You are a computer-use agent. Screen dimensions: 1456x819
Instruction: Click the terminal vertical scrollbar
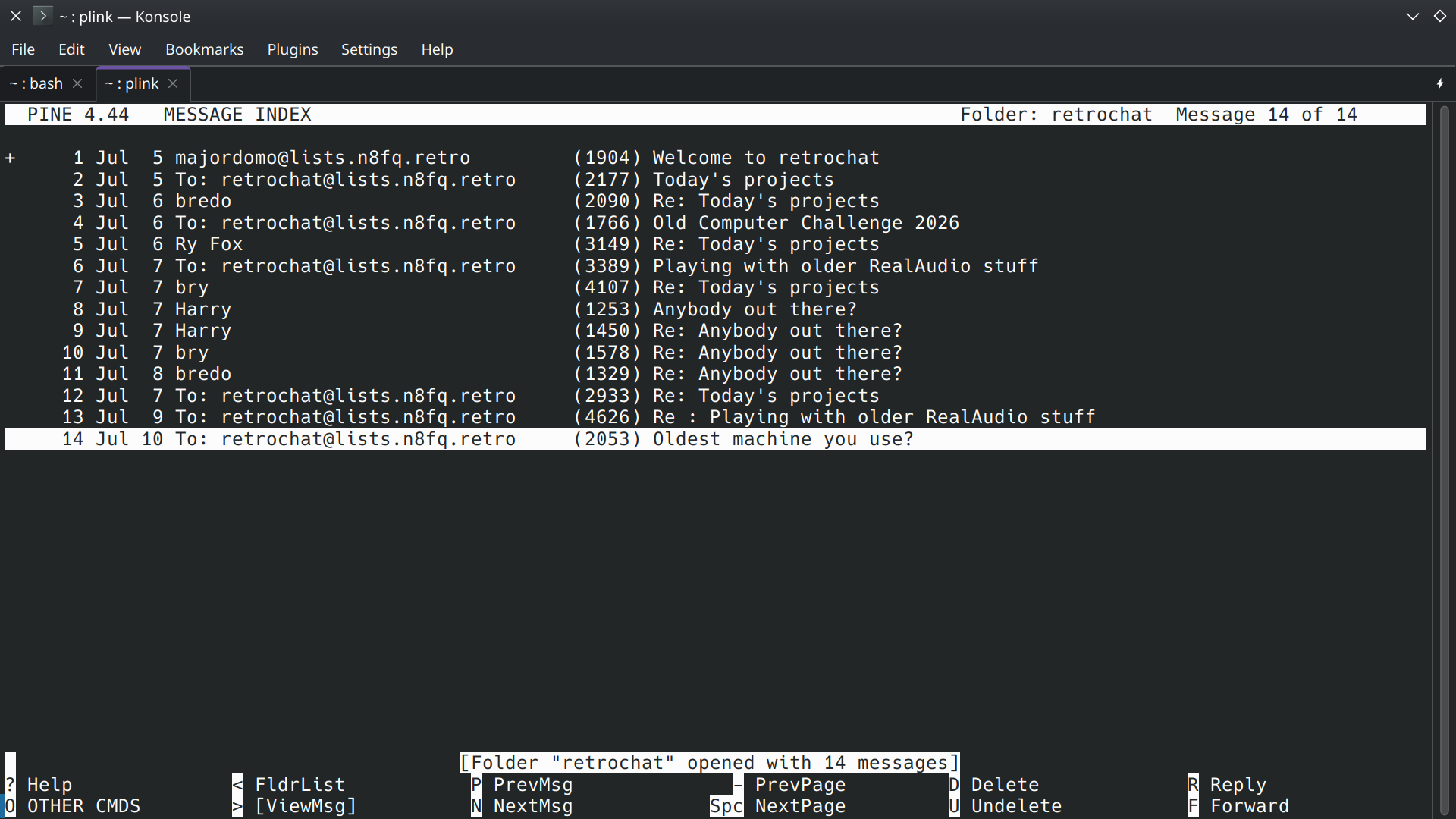[x=1444, y=459]
